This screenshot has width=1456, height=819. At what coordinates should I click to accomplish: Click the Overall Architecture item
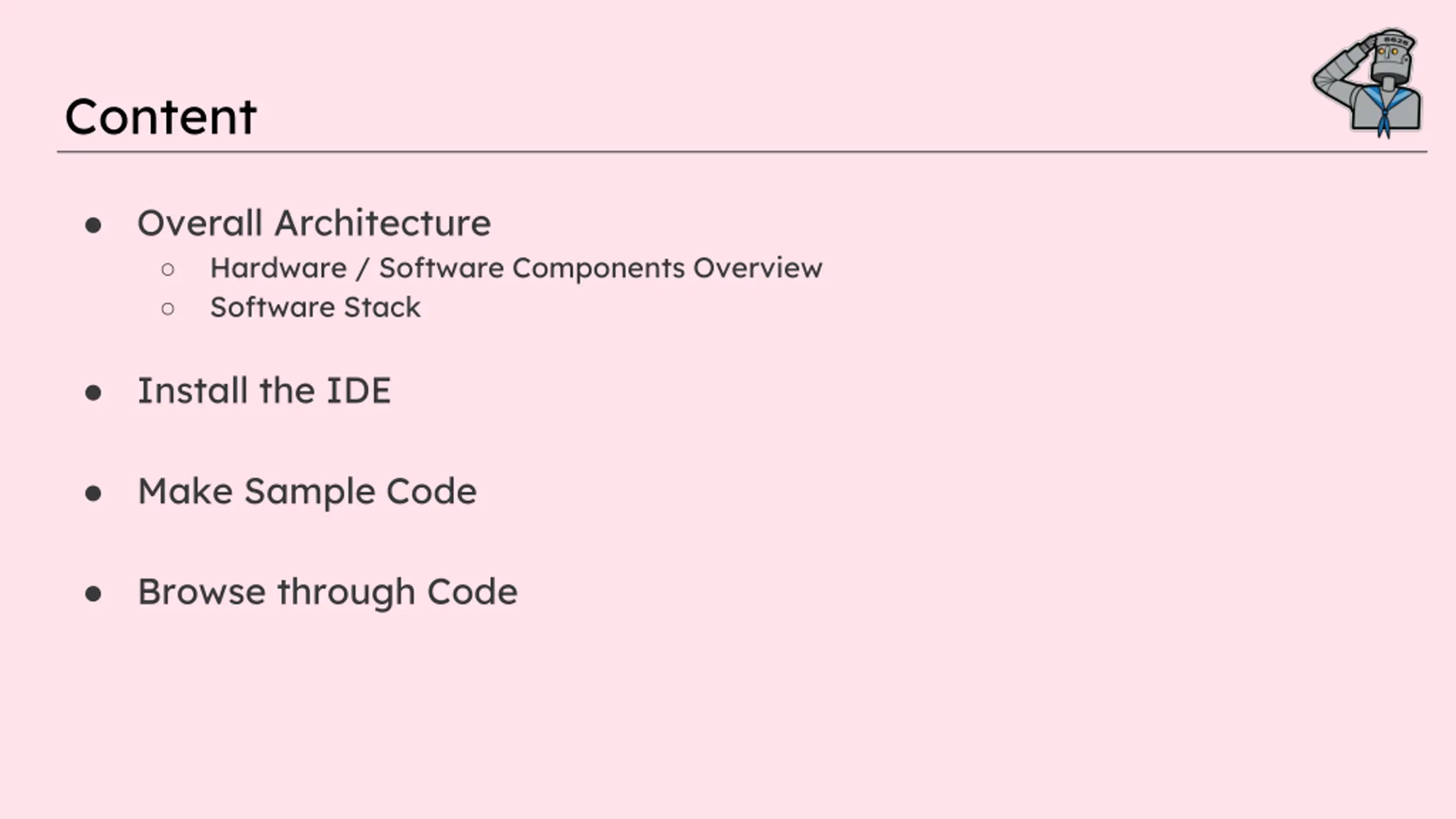click(x=314, y=223)
